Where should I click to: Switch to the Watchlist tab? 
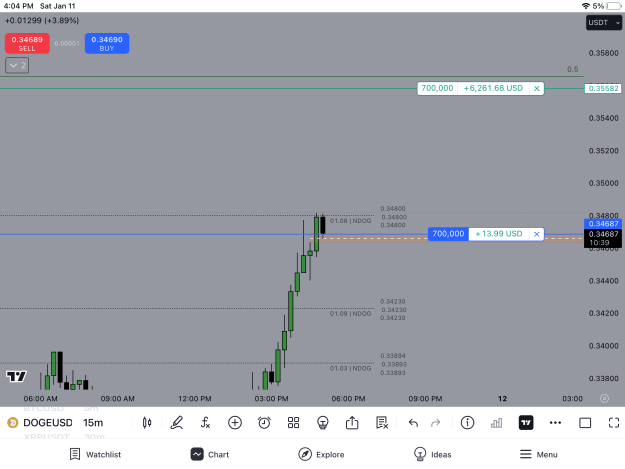95,454
